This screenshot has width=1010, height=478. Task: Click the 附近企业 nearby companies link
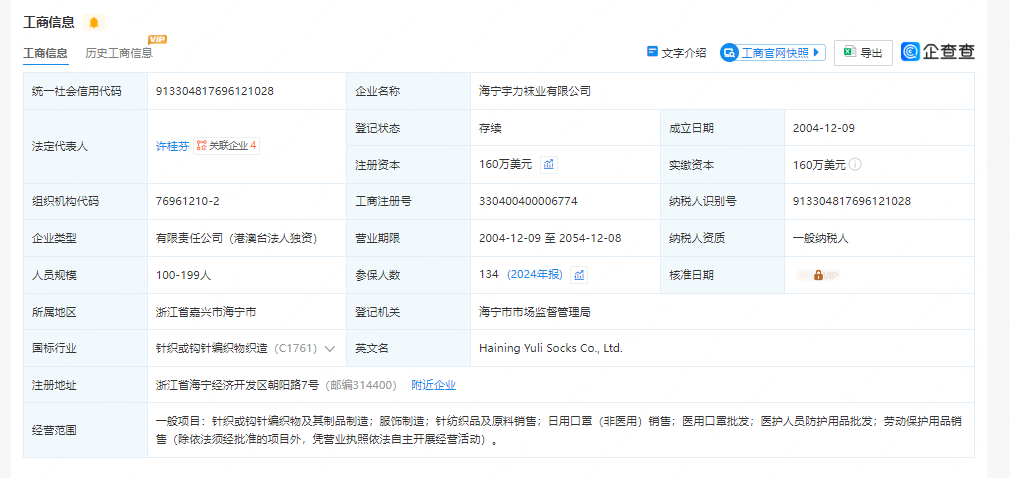click(x=433, y=385)
